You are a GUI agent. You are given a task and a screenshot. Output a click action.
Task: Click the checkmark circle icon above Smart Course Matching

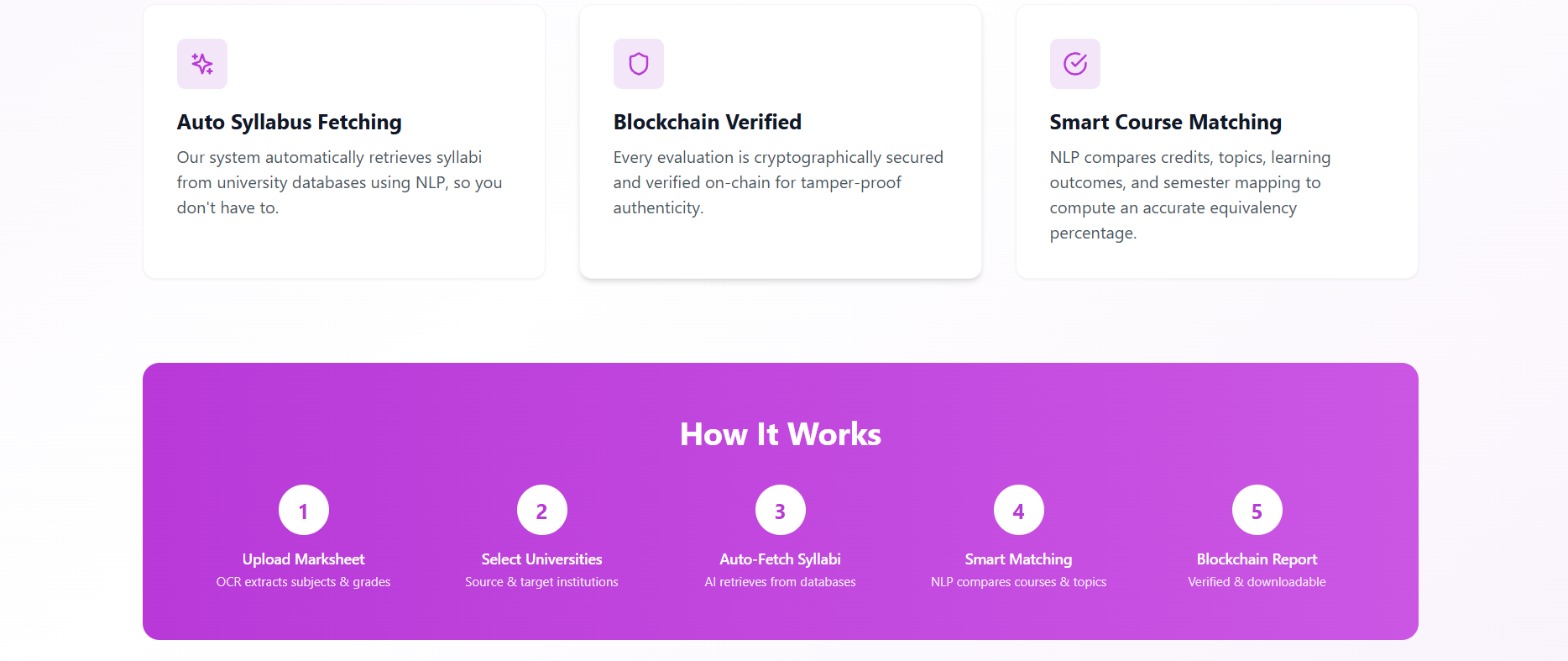pyautogui.click(x=1075, y=64)
